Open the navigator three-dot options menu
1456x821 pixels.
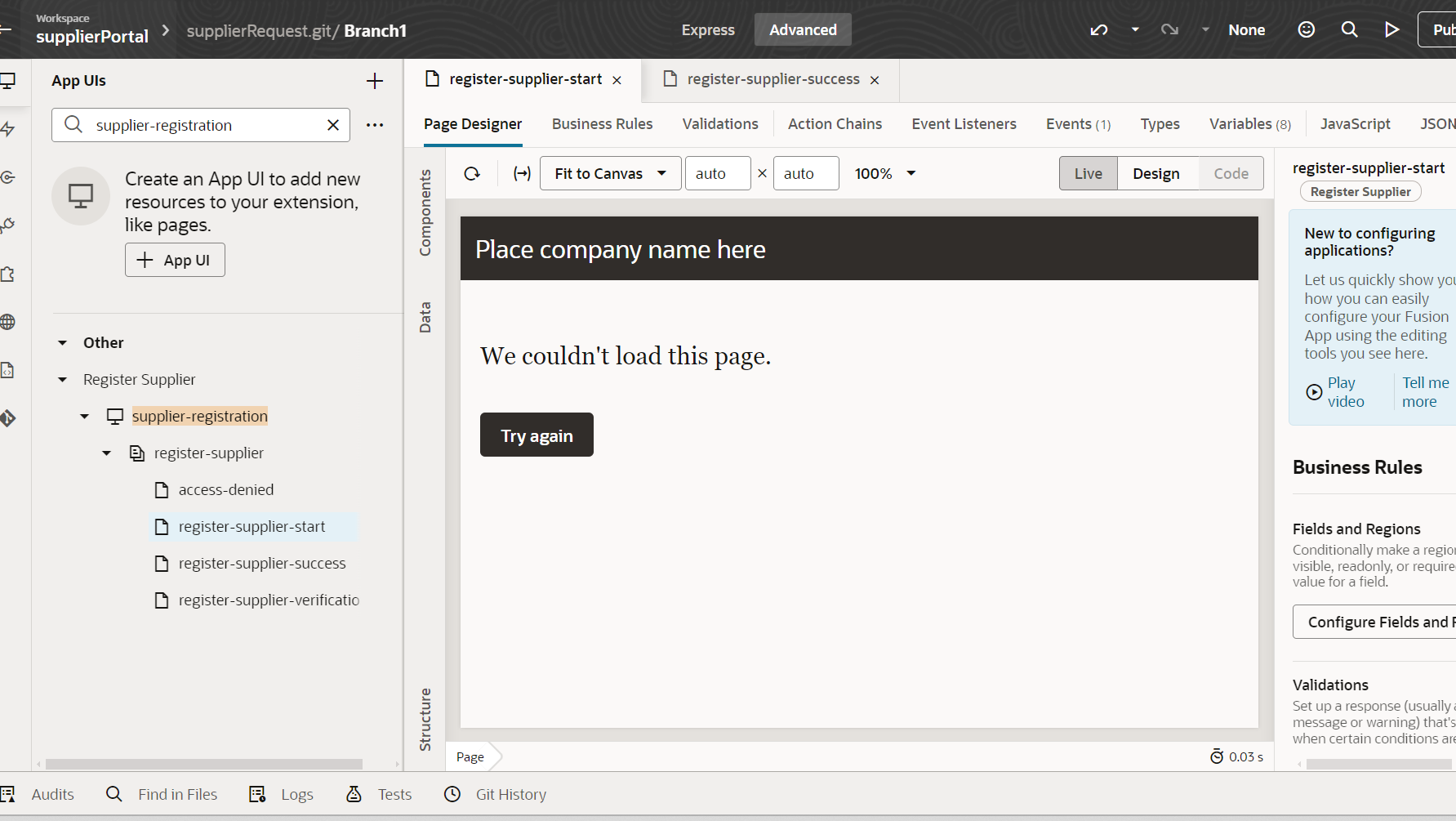[x=375, y=125]
